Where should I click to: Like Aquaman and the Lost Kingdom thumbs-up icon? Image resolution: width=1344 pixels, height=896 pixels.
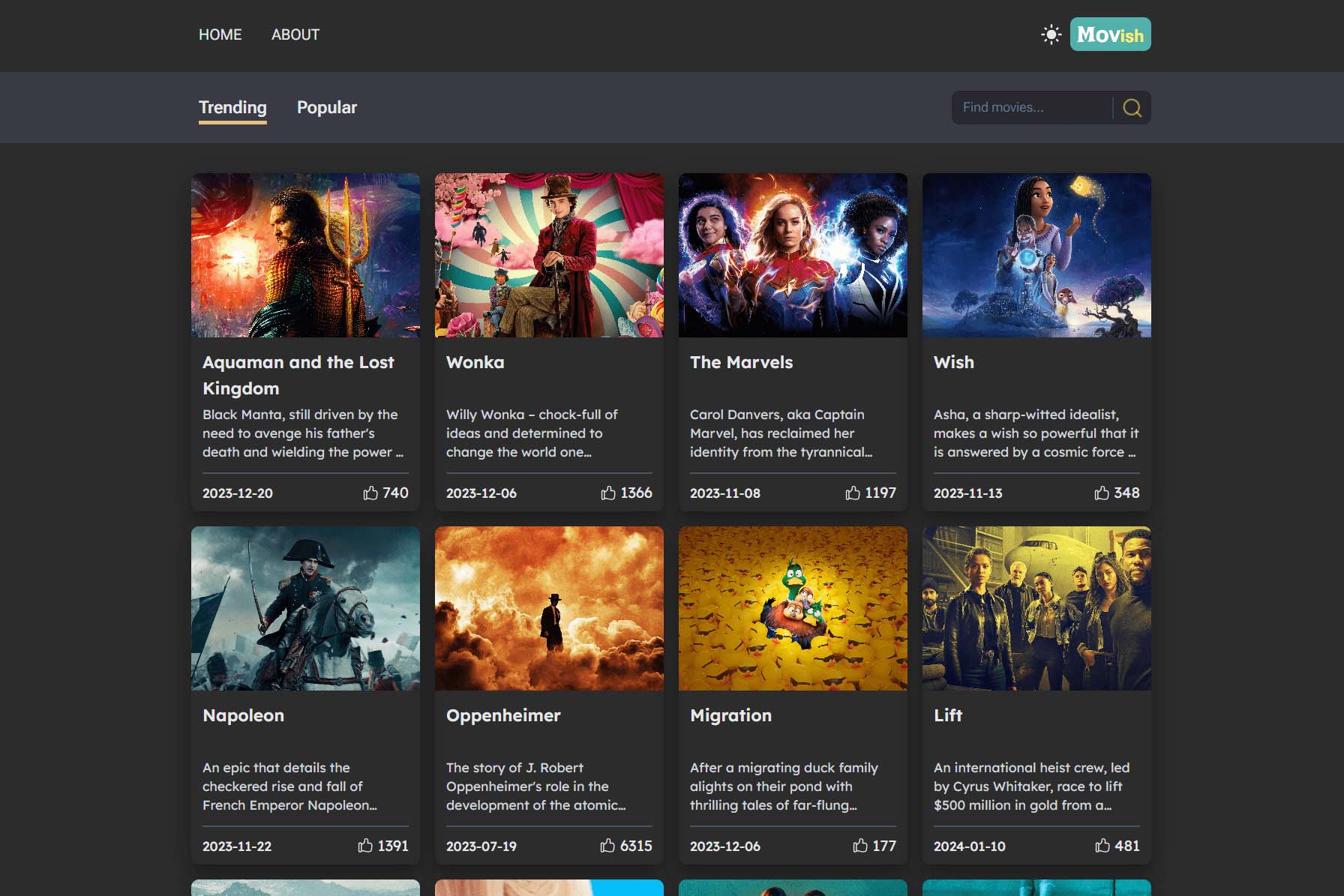pos(370,493)
